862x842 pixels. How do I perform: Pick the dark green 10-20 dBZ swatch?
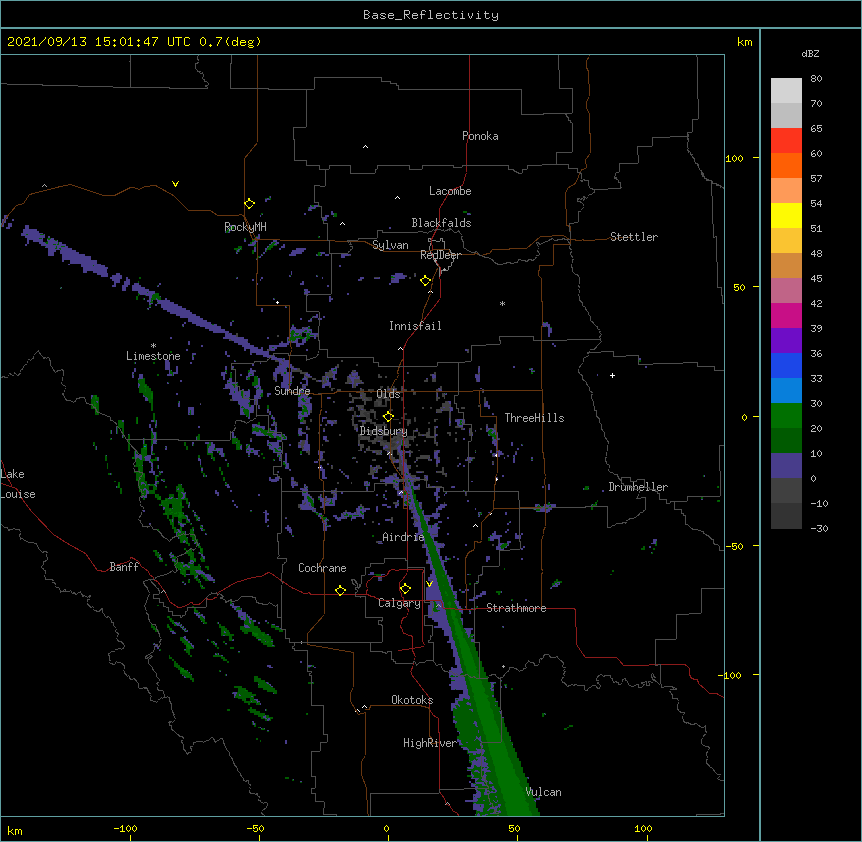click(x=786, y=441)
